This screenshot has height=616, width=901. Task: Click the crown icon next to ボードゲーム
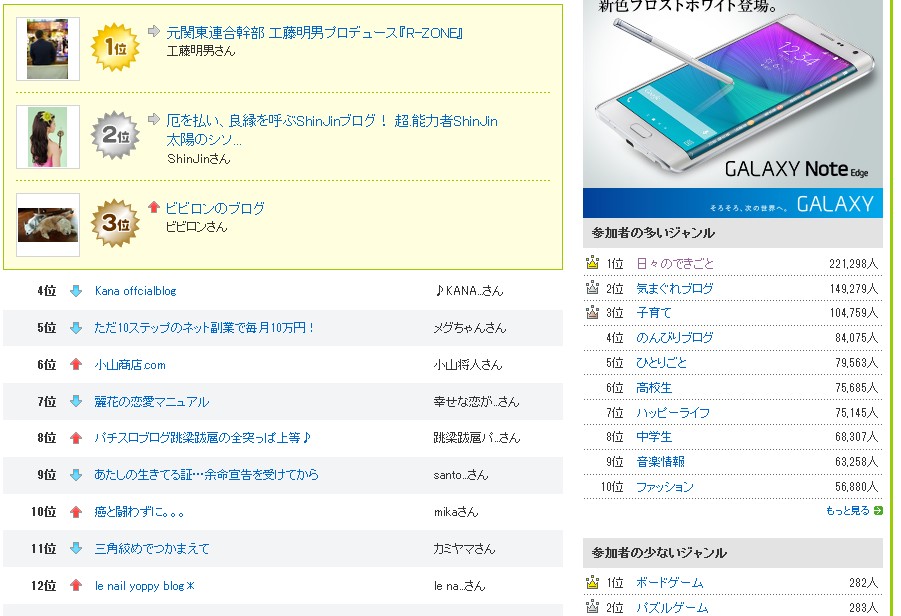(x=593, y=583)
